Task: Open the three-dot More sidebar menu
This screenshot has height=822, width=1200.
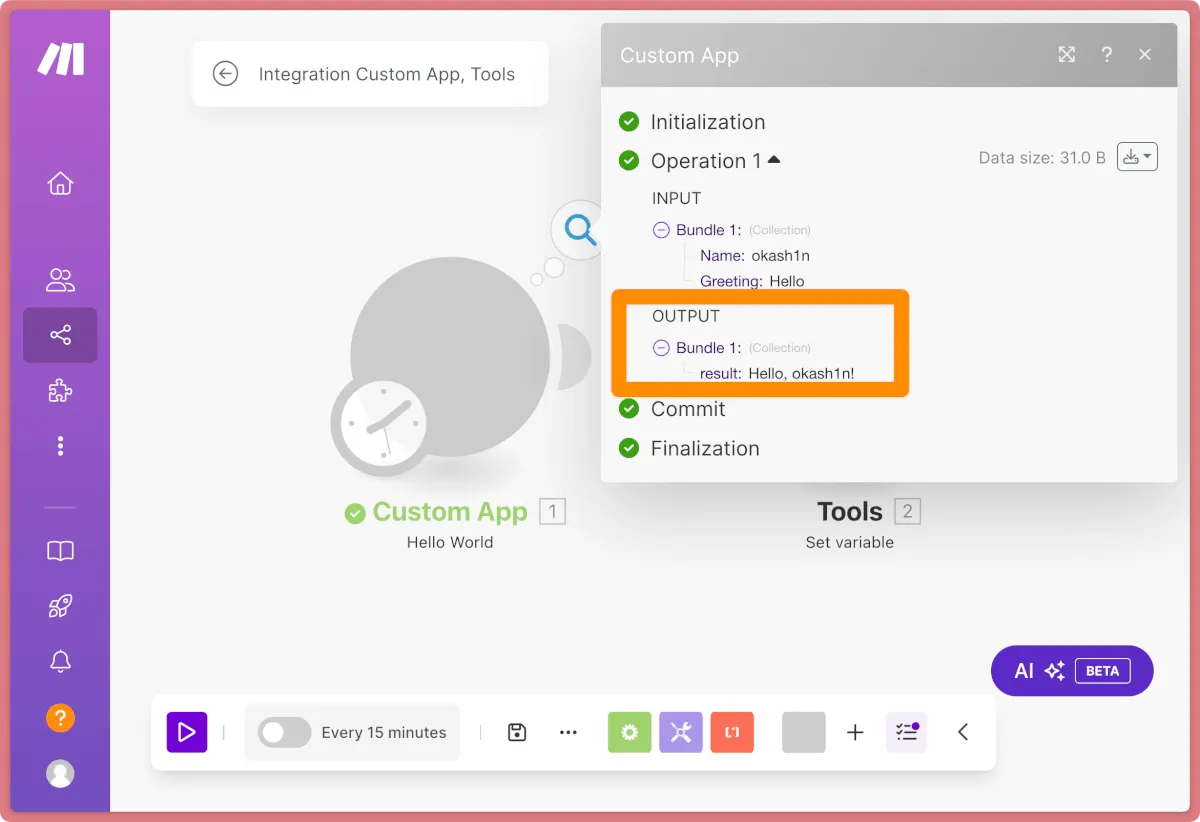Action: coord(60,446)
